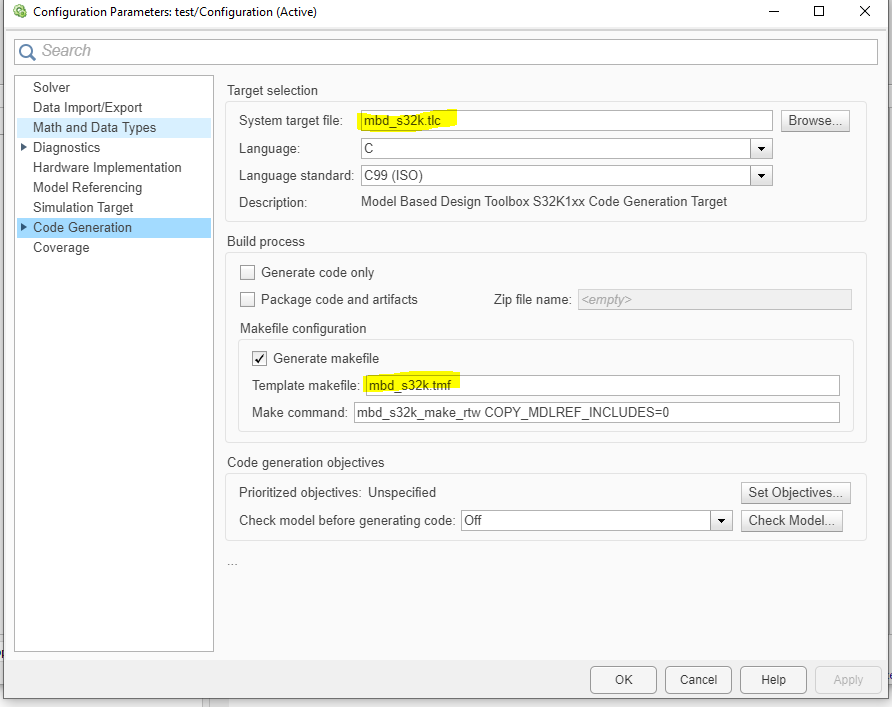Open Check model before generating code dropdown
Image resolution: width=892 pixels, height=707 pixels.
click(x=722, y=521)
